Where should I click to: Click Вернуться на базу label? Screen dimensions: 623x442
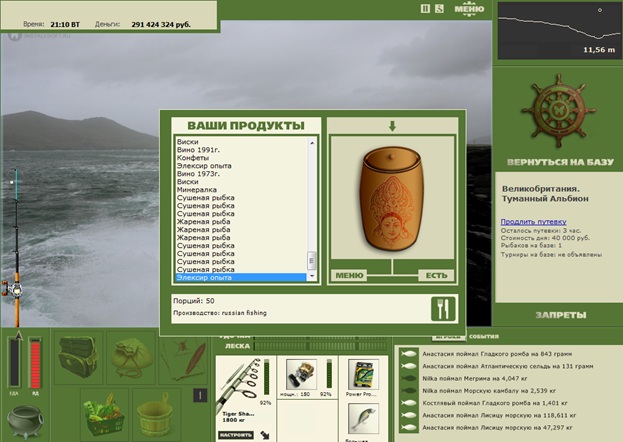560,162
